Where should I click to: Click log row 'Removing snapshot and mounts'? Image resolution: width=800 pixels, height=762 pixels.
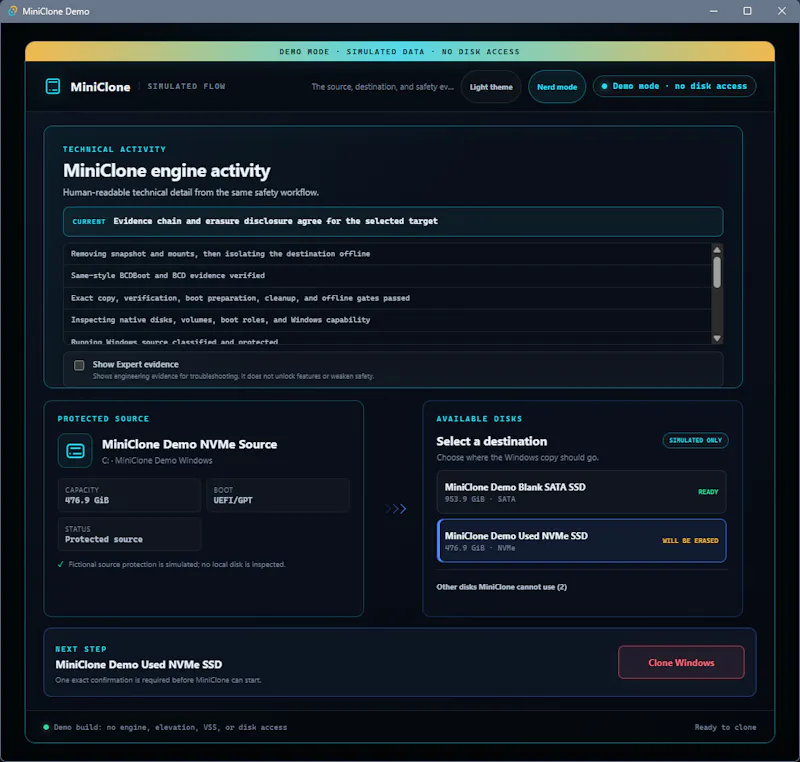388,254
